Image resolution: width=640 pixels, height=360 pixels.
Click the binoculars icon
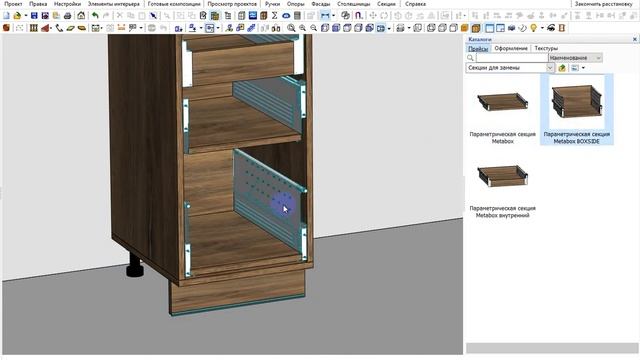276,28
